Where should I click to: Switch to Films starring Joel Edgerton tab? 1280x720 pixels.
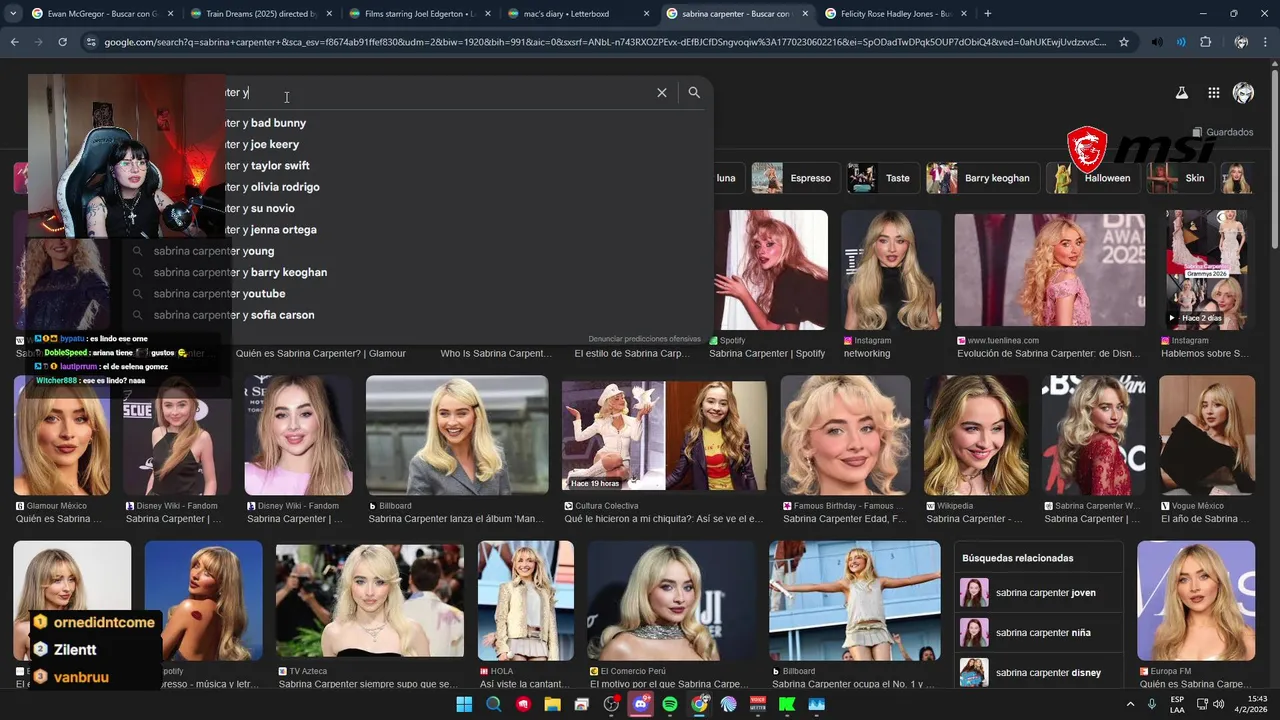click(418, 14)
